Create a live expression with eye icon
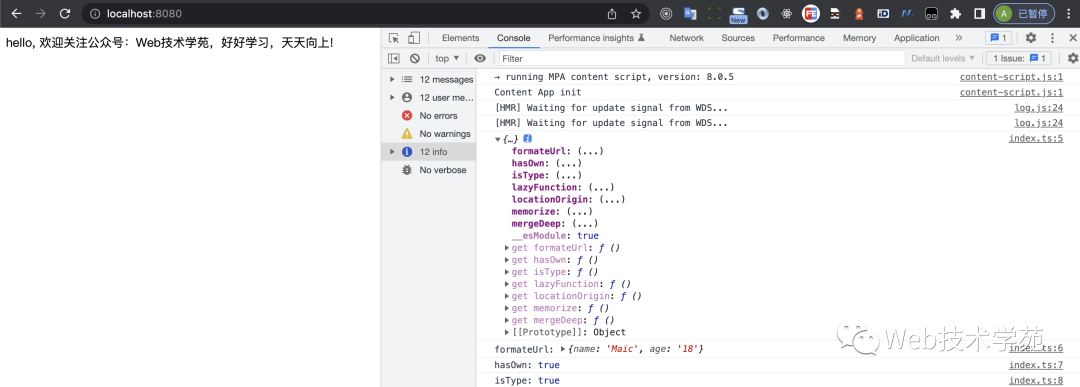The height and width of the screenshot is (387, 1080). (480, 59)
